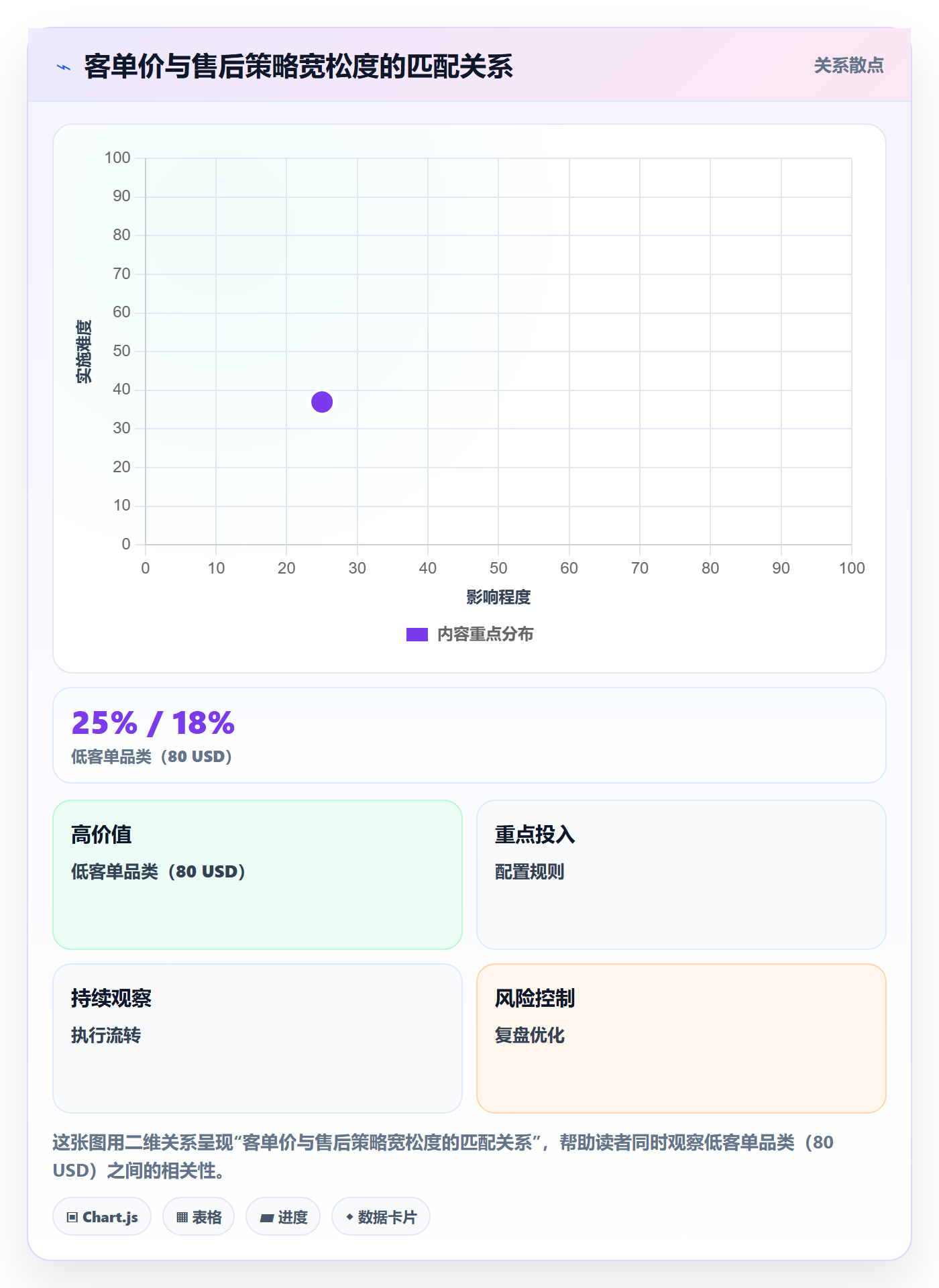Screen dimensions: 939x1288
Task: Select the 风险控制 quadrant card
Action: pyautogui.click(x=681, y=1038)
